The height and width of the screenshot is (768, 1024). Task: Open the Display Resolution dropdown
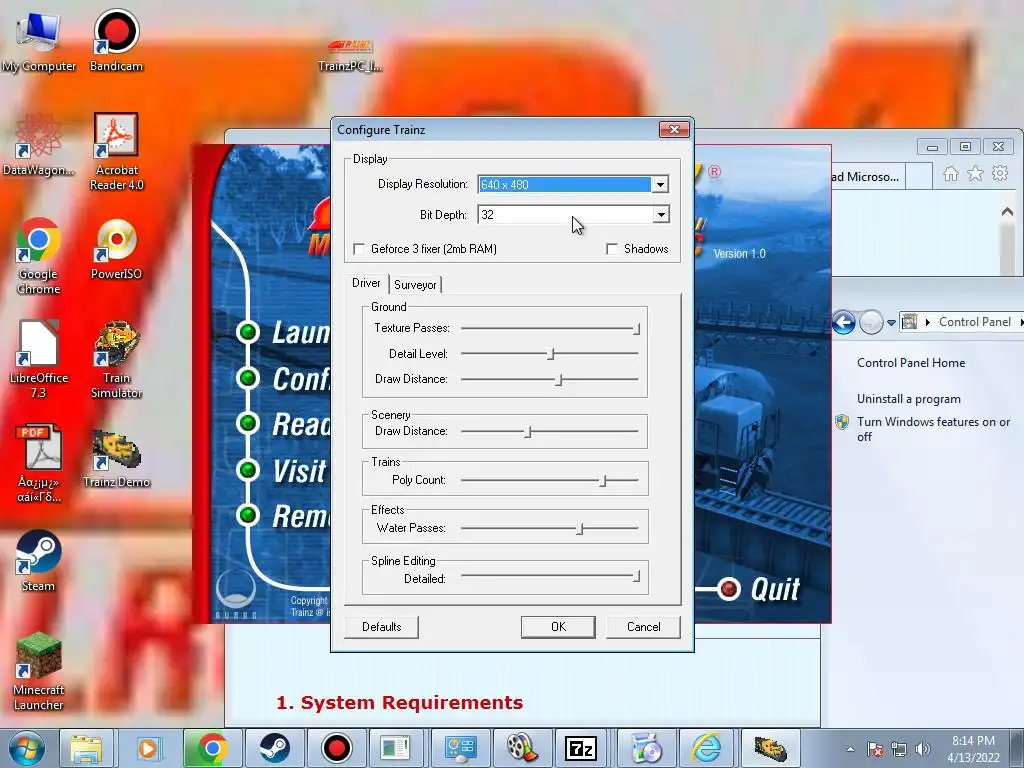pyautogui.click(x=660, y=184)
